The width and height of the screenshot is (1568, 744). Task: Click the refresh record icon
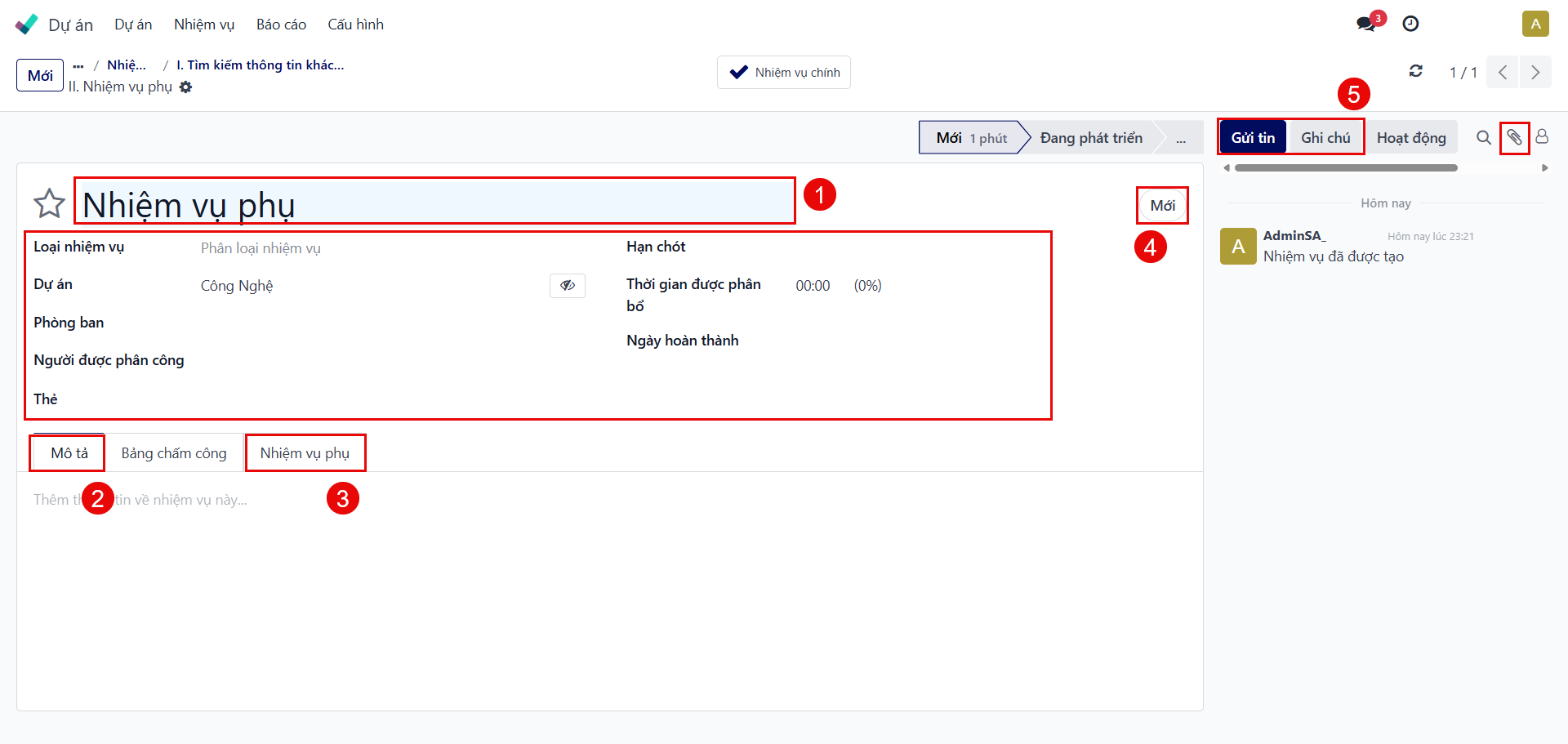click(1416, 72)
